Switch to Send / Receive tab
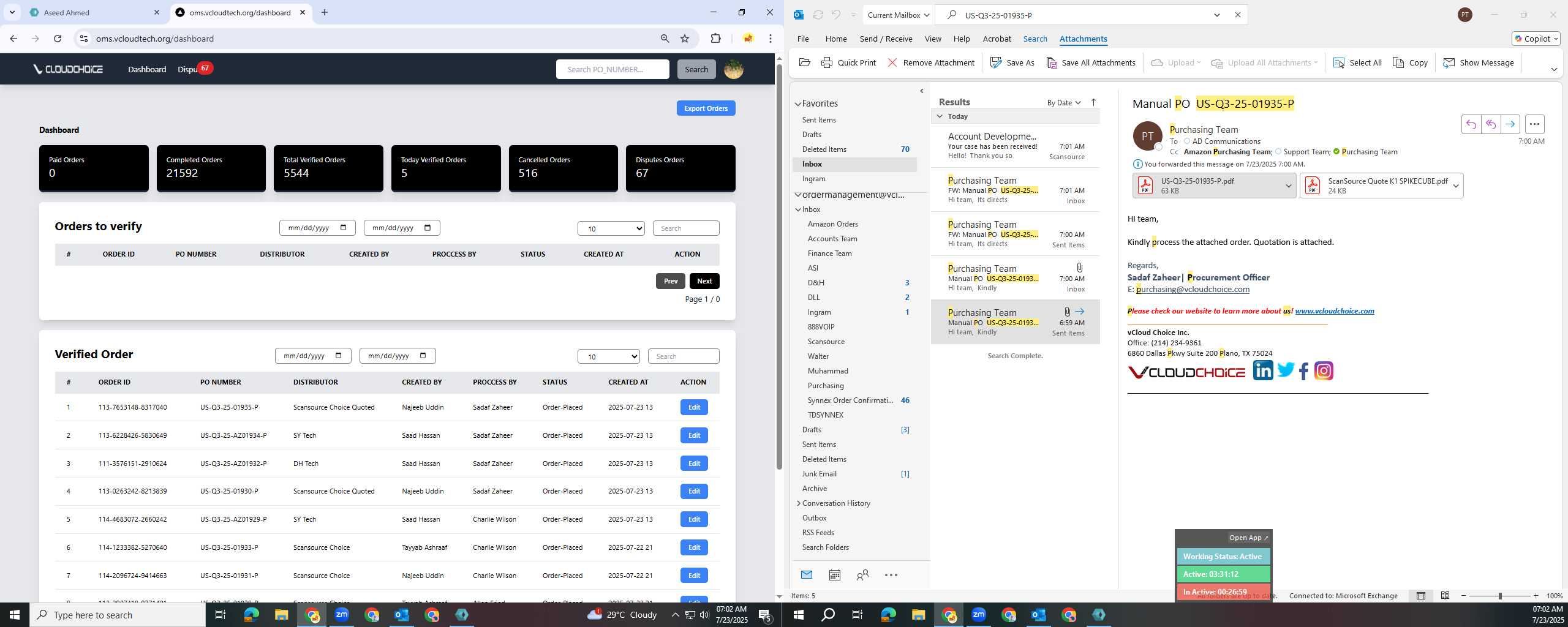This screenshot has width=1568, height=627. click(x=886, y=39)
